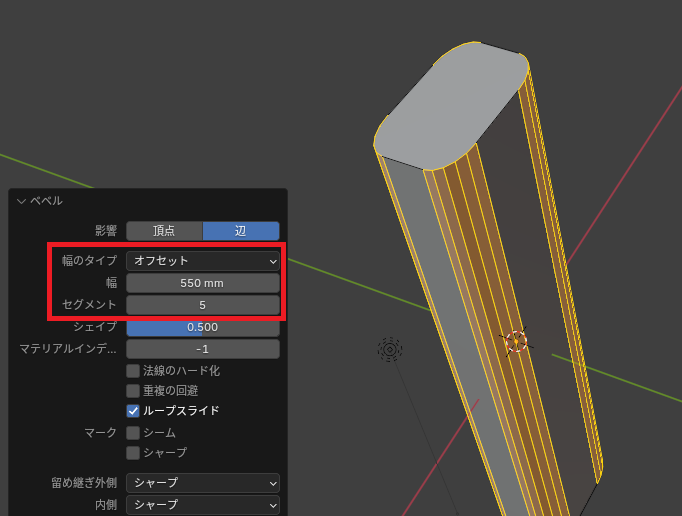Image resolution: width=682 pixels, height=516 pixels.
Task: Set bevel affect to 頂点
Action: 164,231
